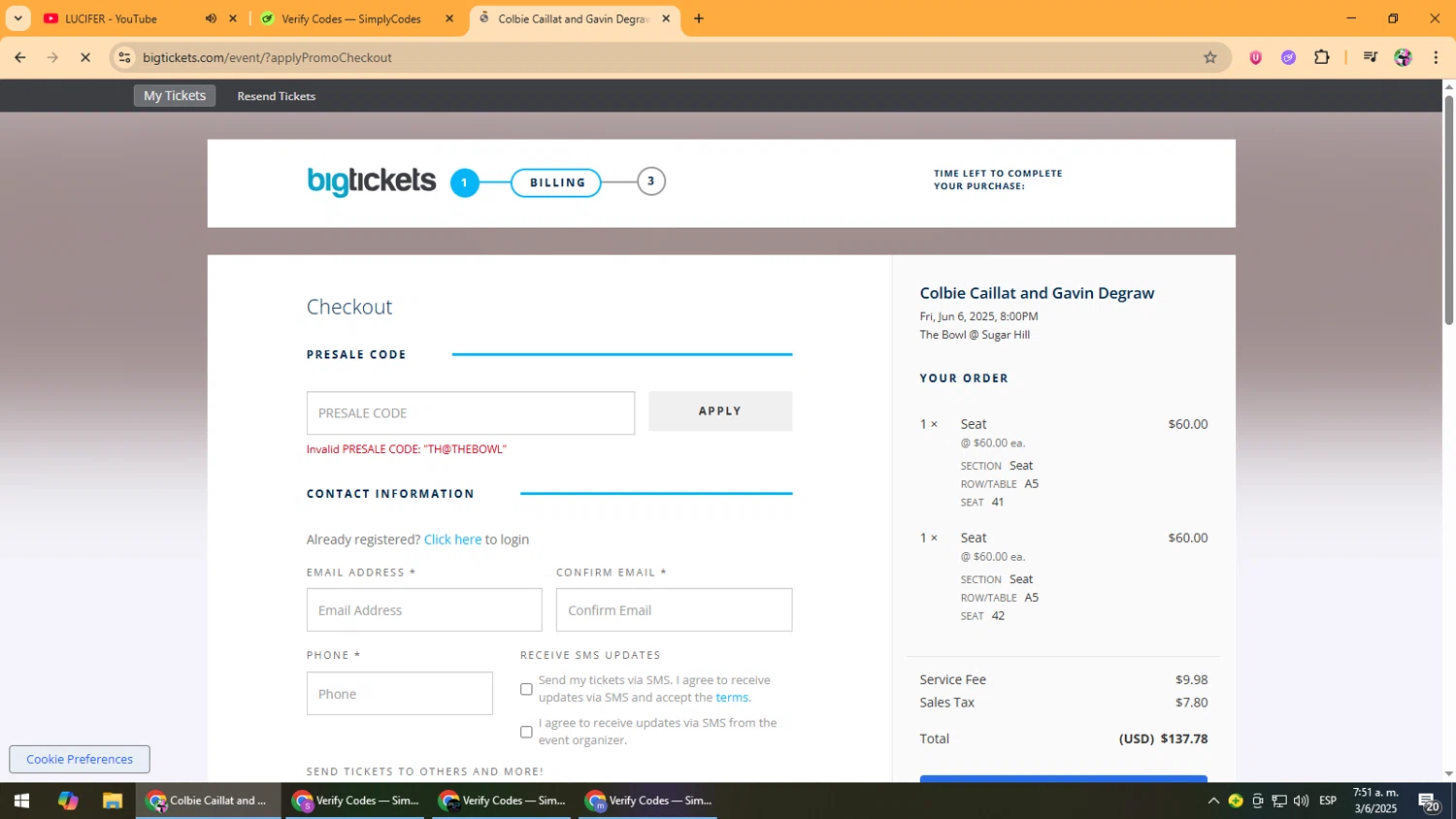1456x819 pixels.
Task: Click step 1 circle in checkout progress
Action: (x=465, y=182)
